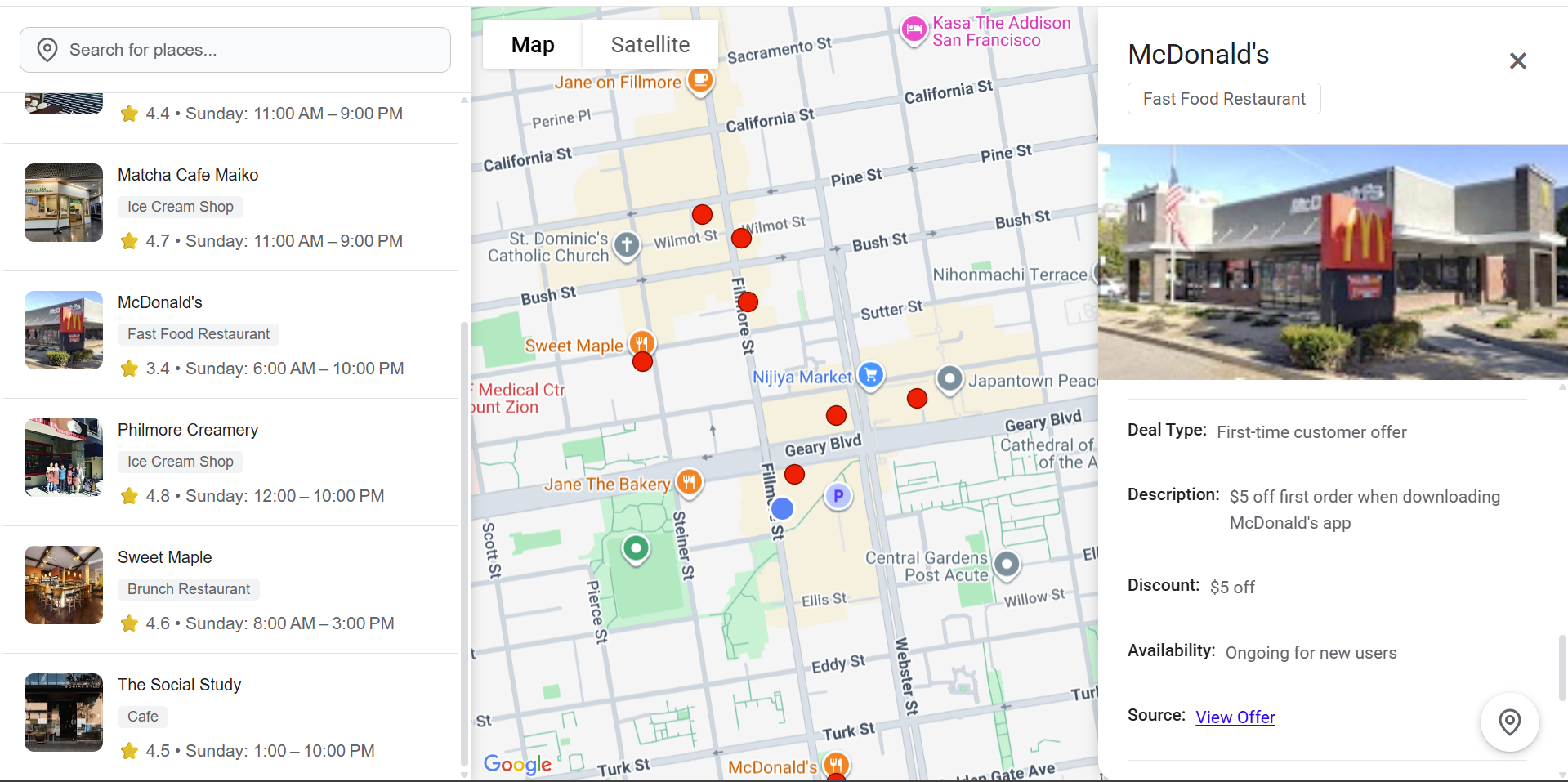Click the large McDonald's storefront photo
1568x782 pixels.
[x=1333, y=262]
